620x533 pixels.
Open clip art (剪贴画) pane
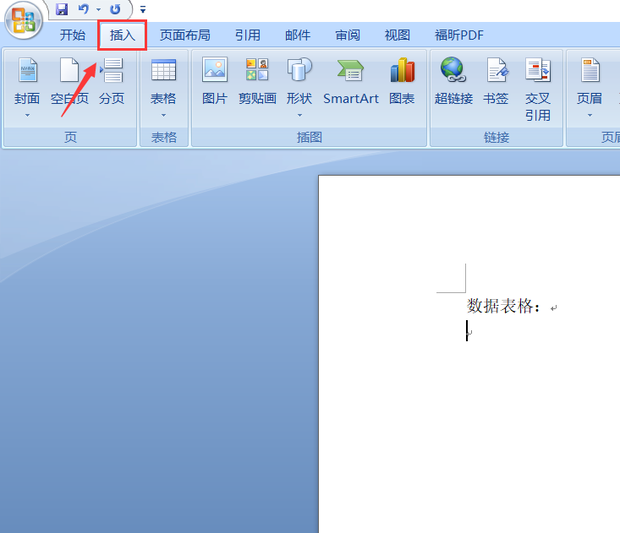click(x=257, y=82)
